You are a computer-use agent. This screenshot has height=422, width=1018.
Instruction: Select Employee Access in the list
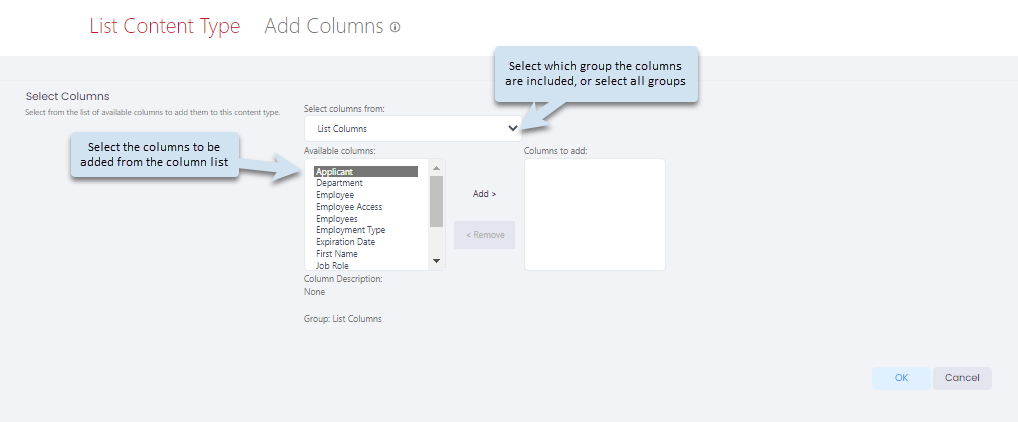click(x=366, y=206)
